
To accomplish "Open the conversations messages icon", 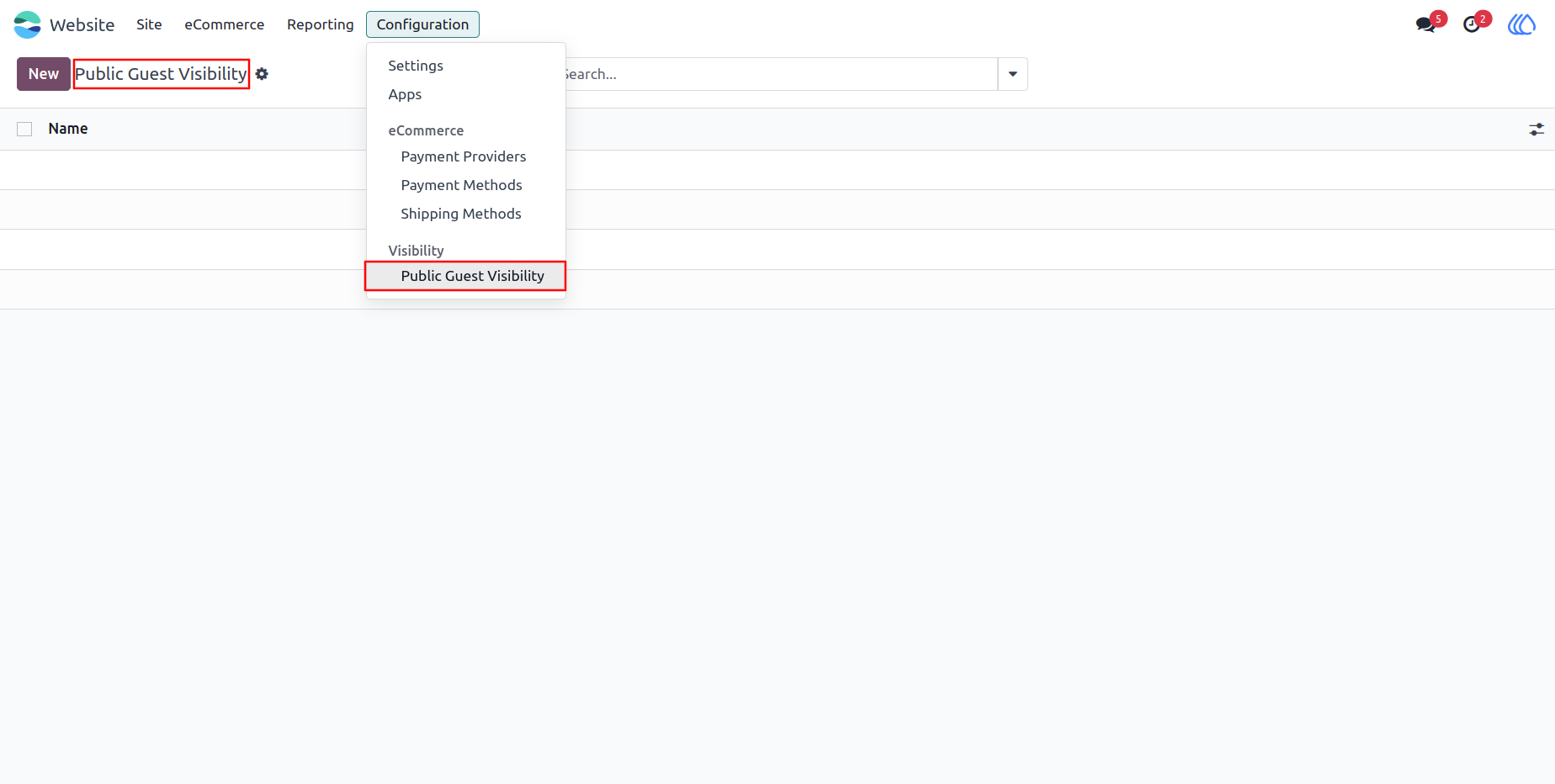I will (x=1426, y=24).
